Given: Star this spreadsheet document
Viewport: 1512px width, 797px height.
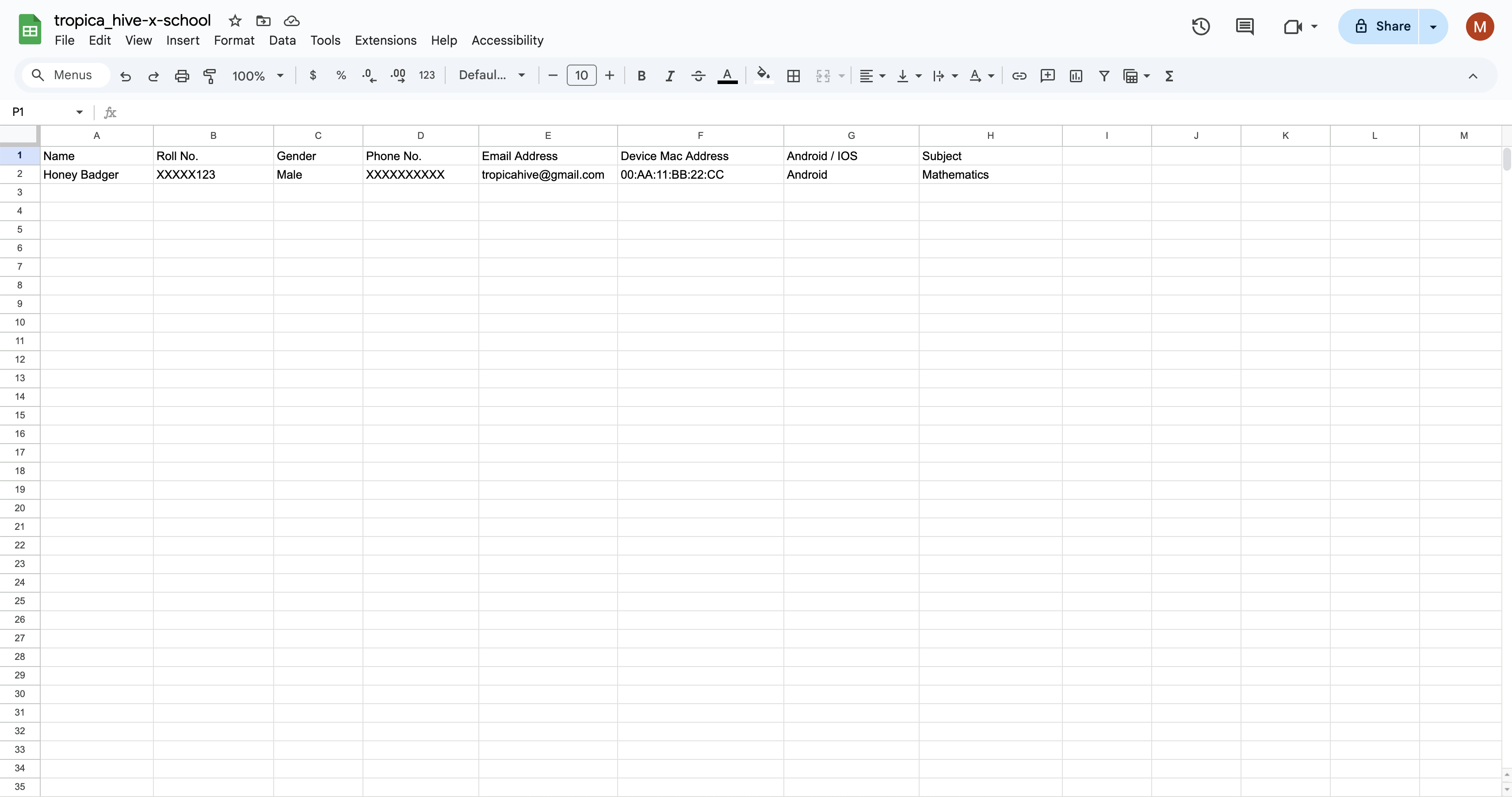Looking at the screenshot, I should tap(235, 21).
